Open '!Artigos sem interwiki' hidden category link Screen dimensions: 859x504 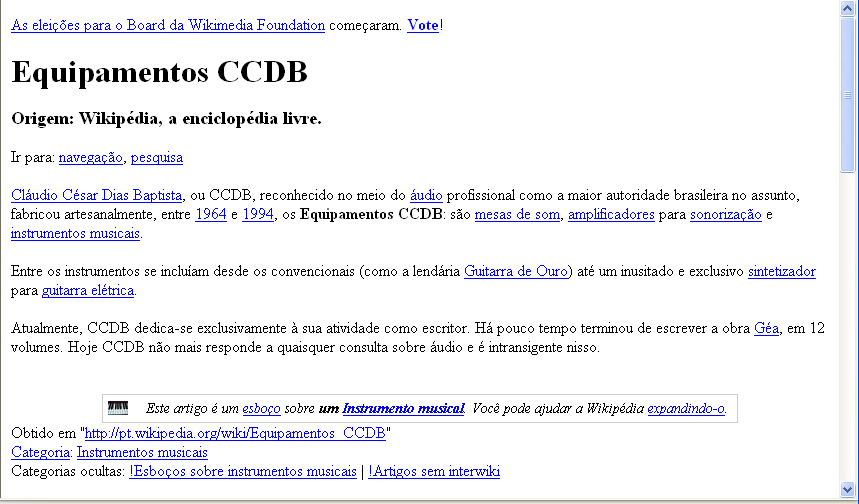pyautogui.click(x=434, y=471)
